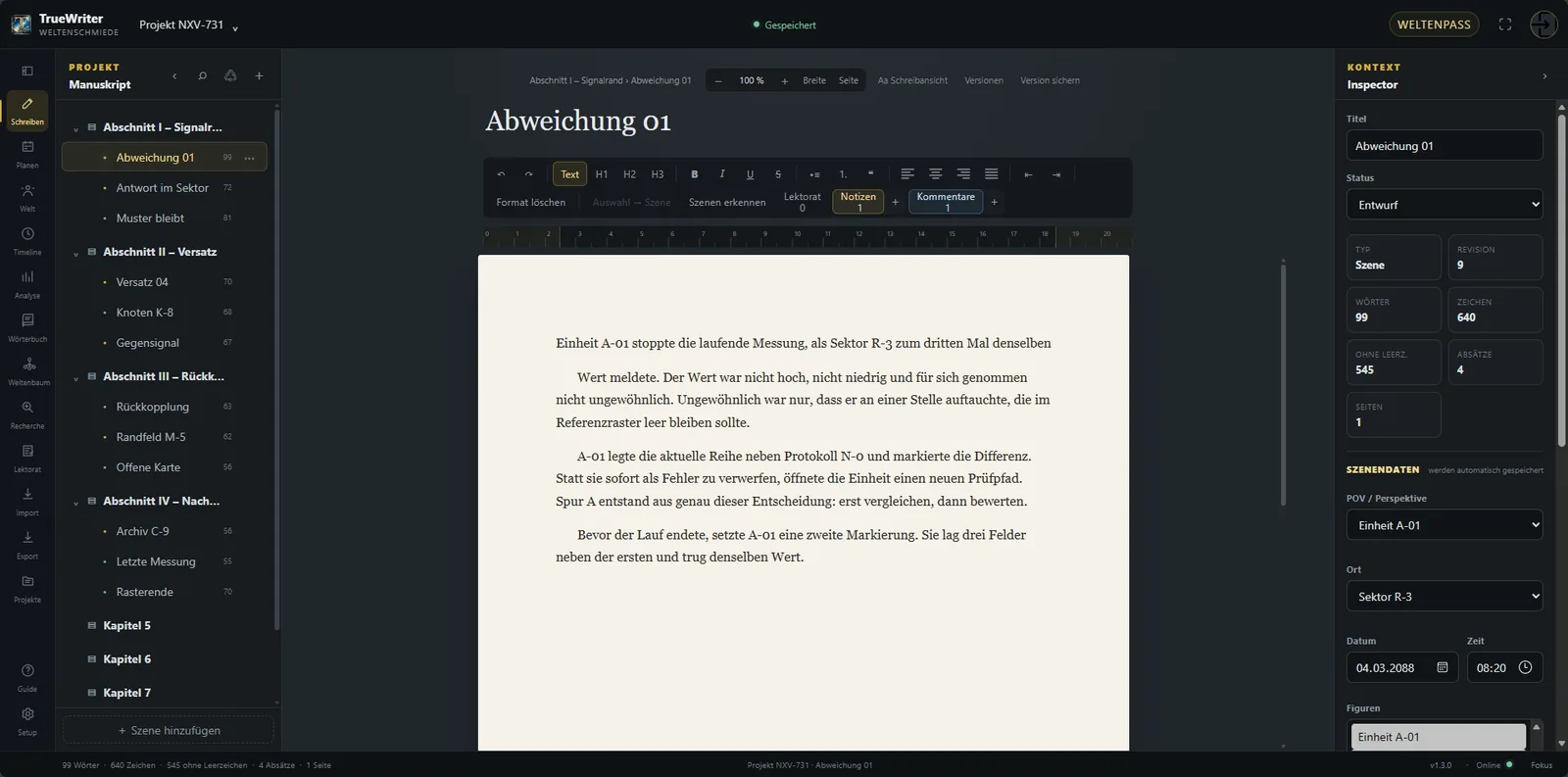The width and height of the screenshot is (1568, 777).
Task: Toggle bold formatting
Action: point(695,174)
